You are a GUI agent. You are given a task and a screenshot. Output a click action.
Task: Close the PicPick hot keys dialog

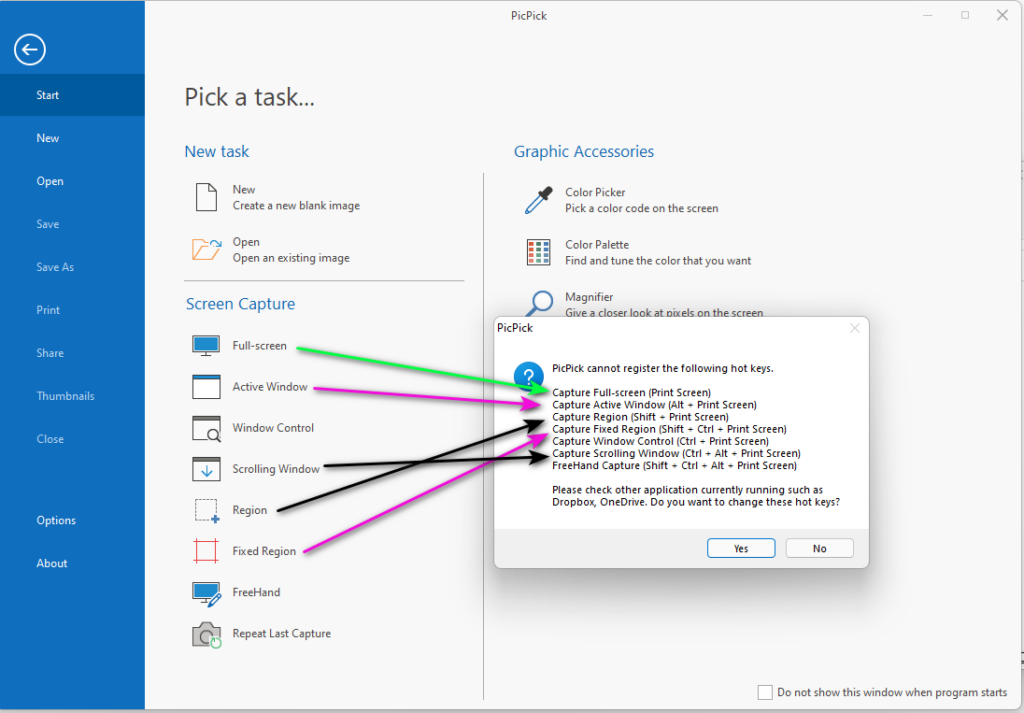coord(855,328)
